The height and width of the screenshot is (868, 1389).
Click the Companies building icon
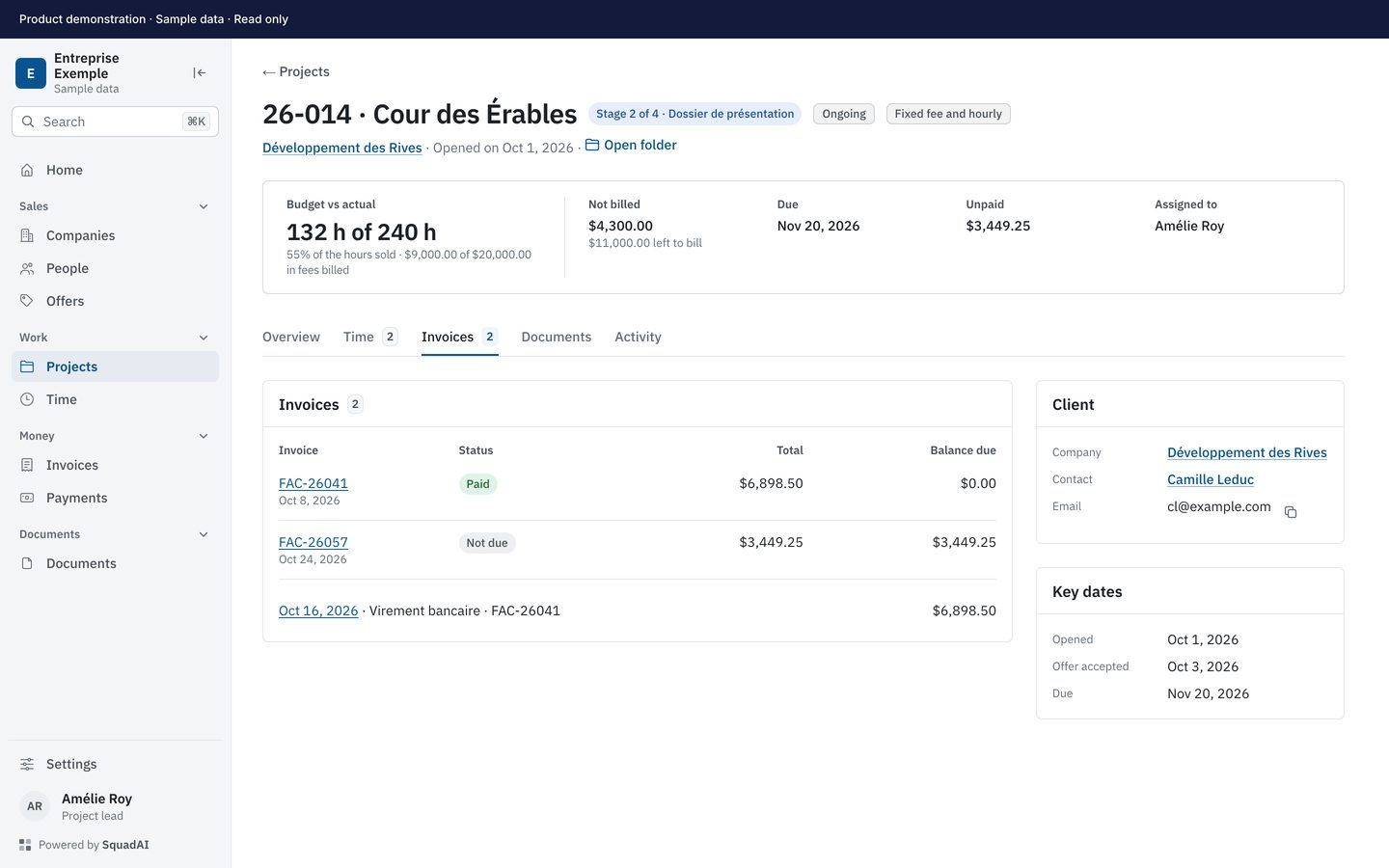tap(27, 235)
